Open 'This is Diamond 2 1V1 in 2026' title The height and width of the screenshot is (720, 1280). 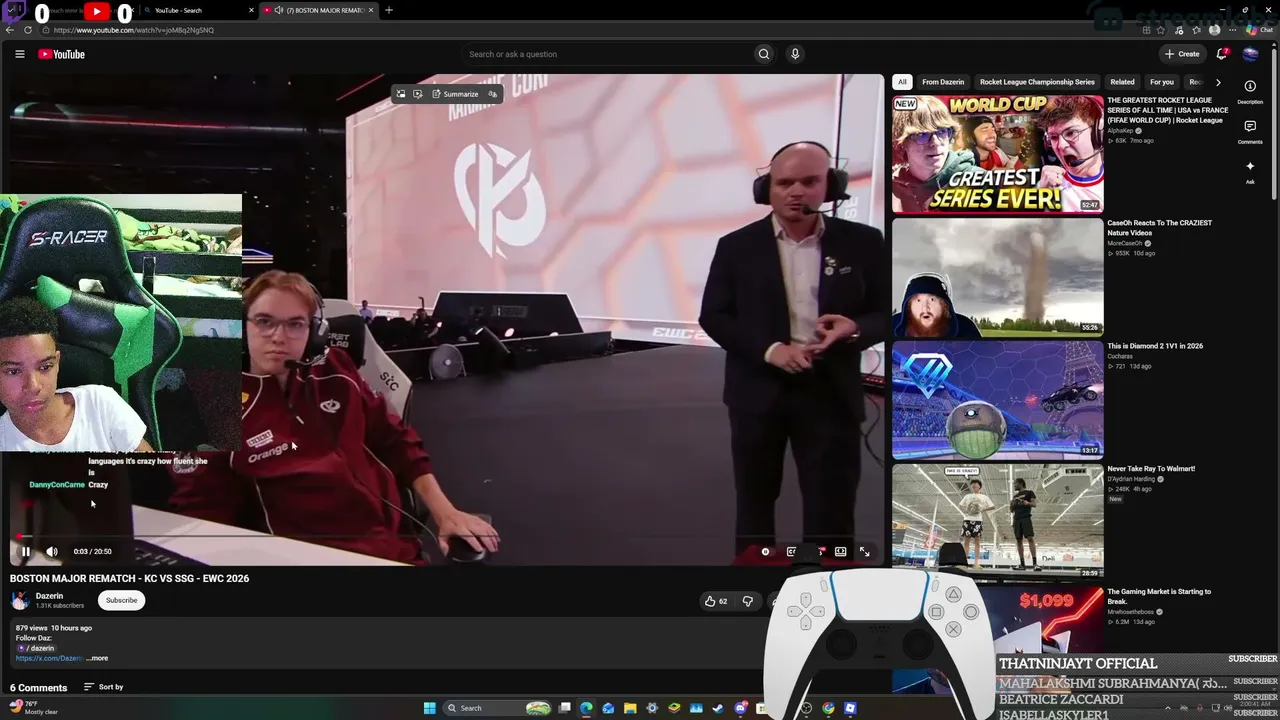coord(1155,346)
